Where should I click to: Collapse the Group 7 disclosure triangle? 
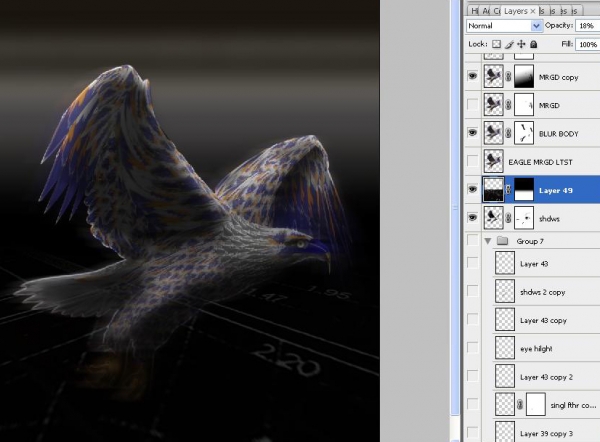488,241
